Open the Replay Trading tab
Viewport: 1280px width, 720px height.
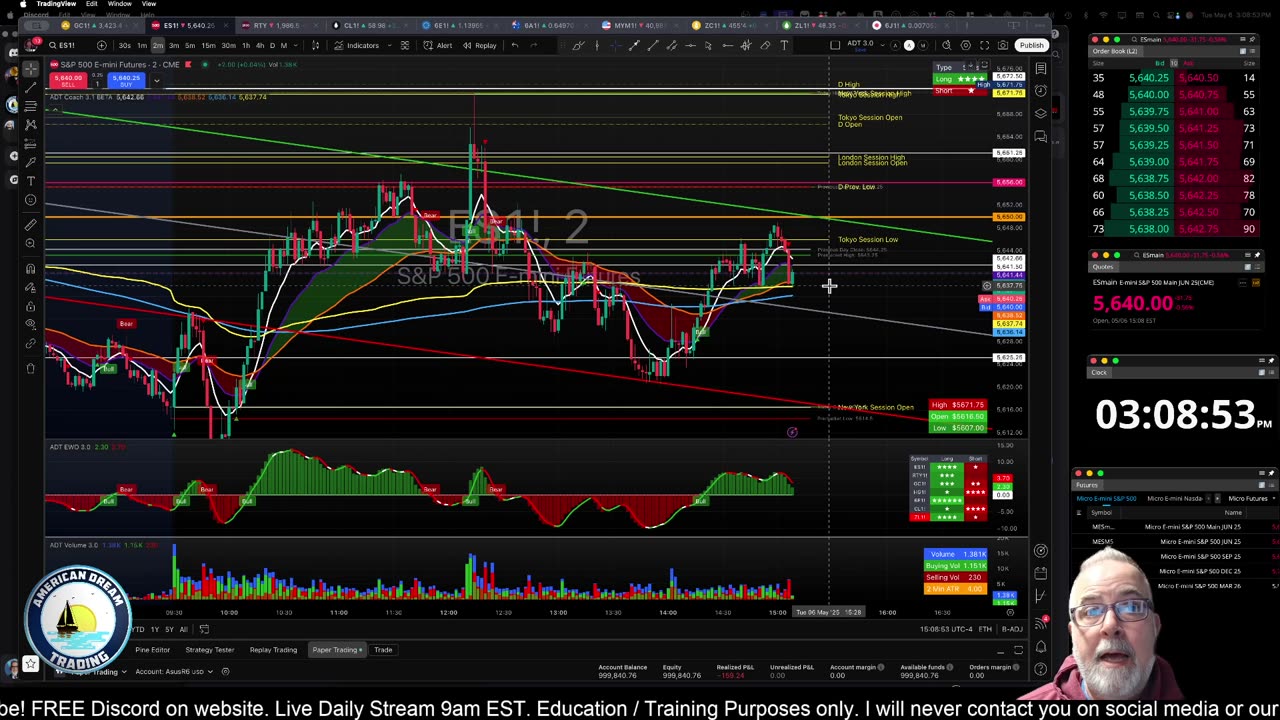[x=273, y=650]
